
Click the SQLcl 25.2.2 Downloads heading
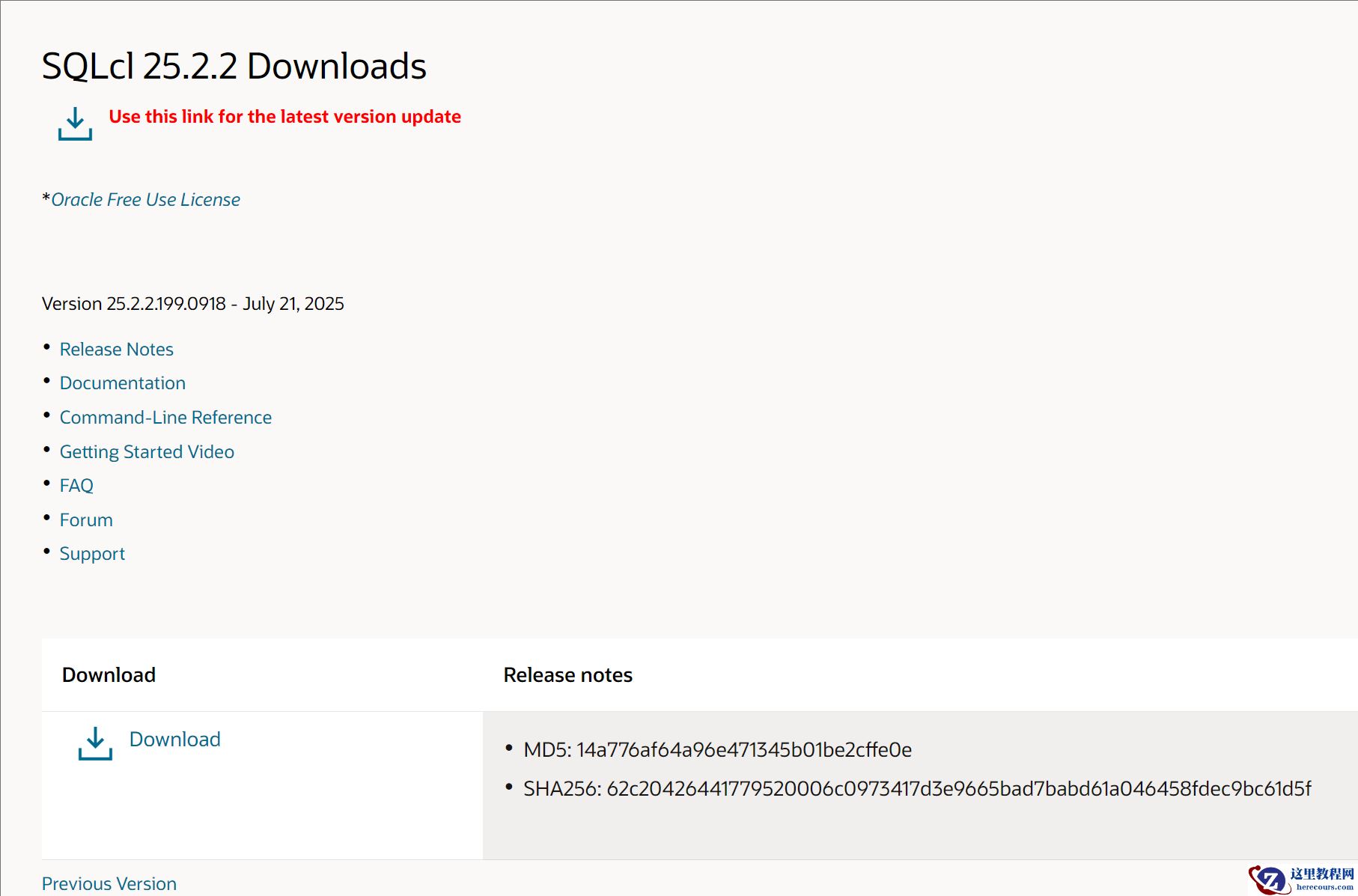[x=234, y=66]
